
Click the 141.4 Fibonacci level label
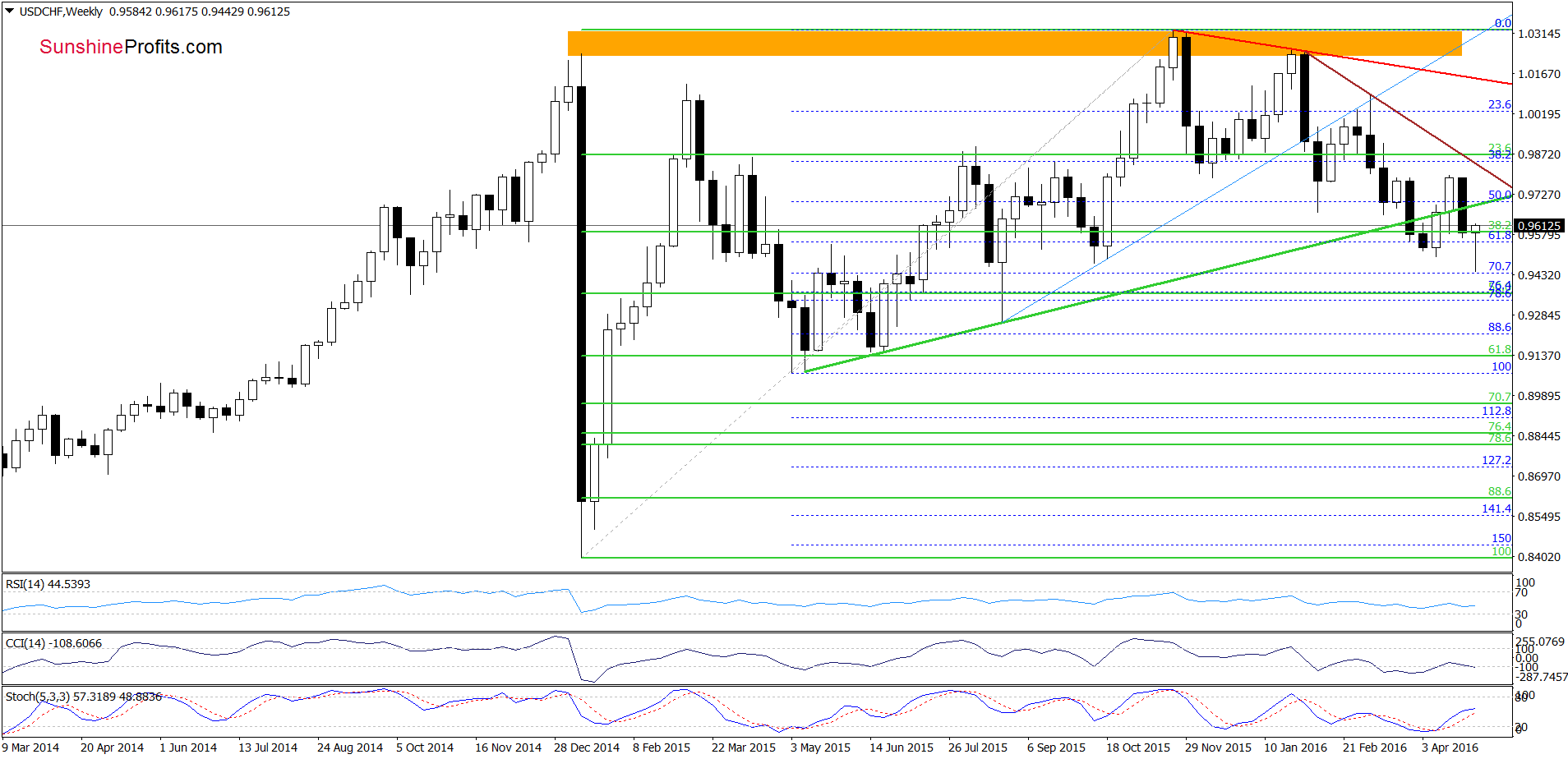(1497, 508)
